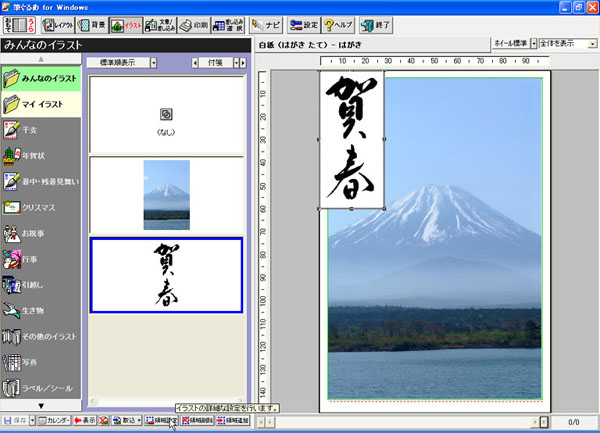Open the 写真 (Photo) category
Image resolution: width=600 pixels, height=433 pixels.
(x=41, y=362)
